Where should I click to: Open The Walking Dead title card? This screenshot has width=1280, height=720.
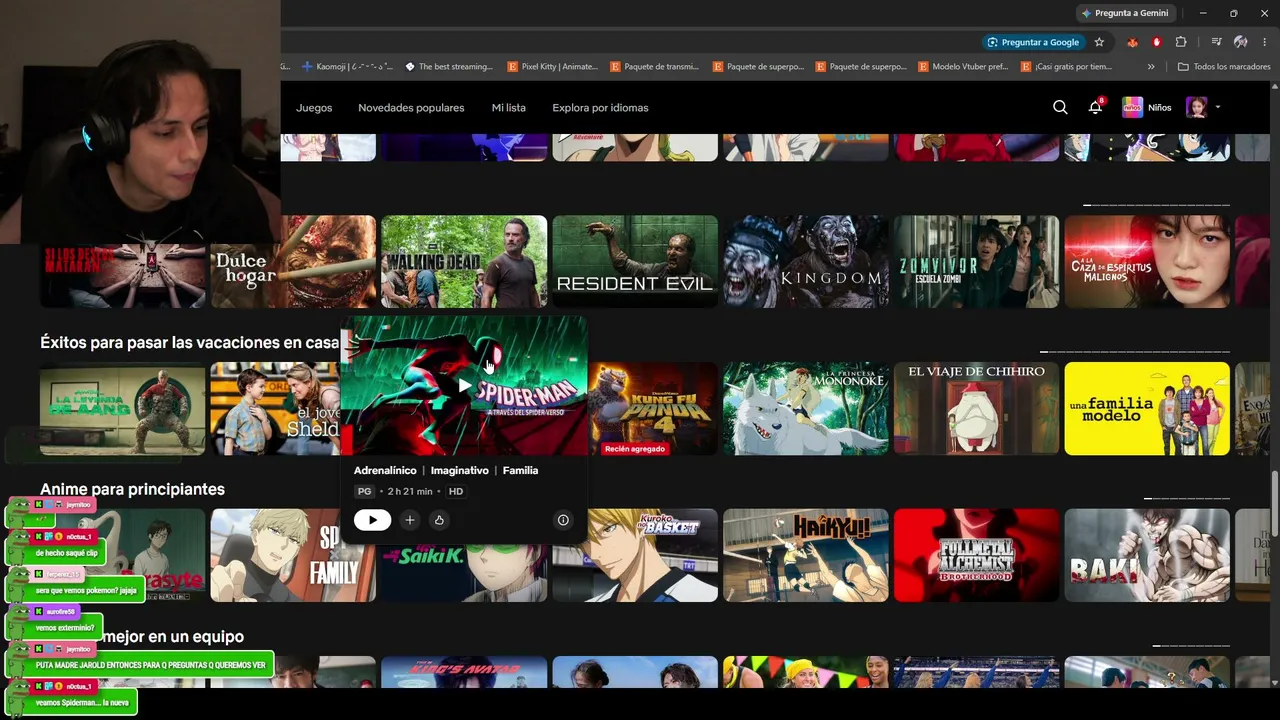tap(464, 261)
